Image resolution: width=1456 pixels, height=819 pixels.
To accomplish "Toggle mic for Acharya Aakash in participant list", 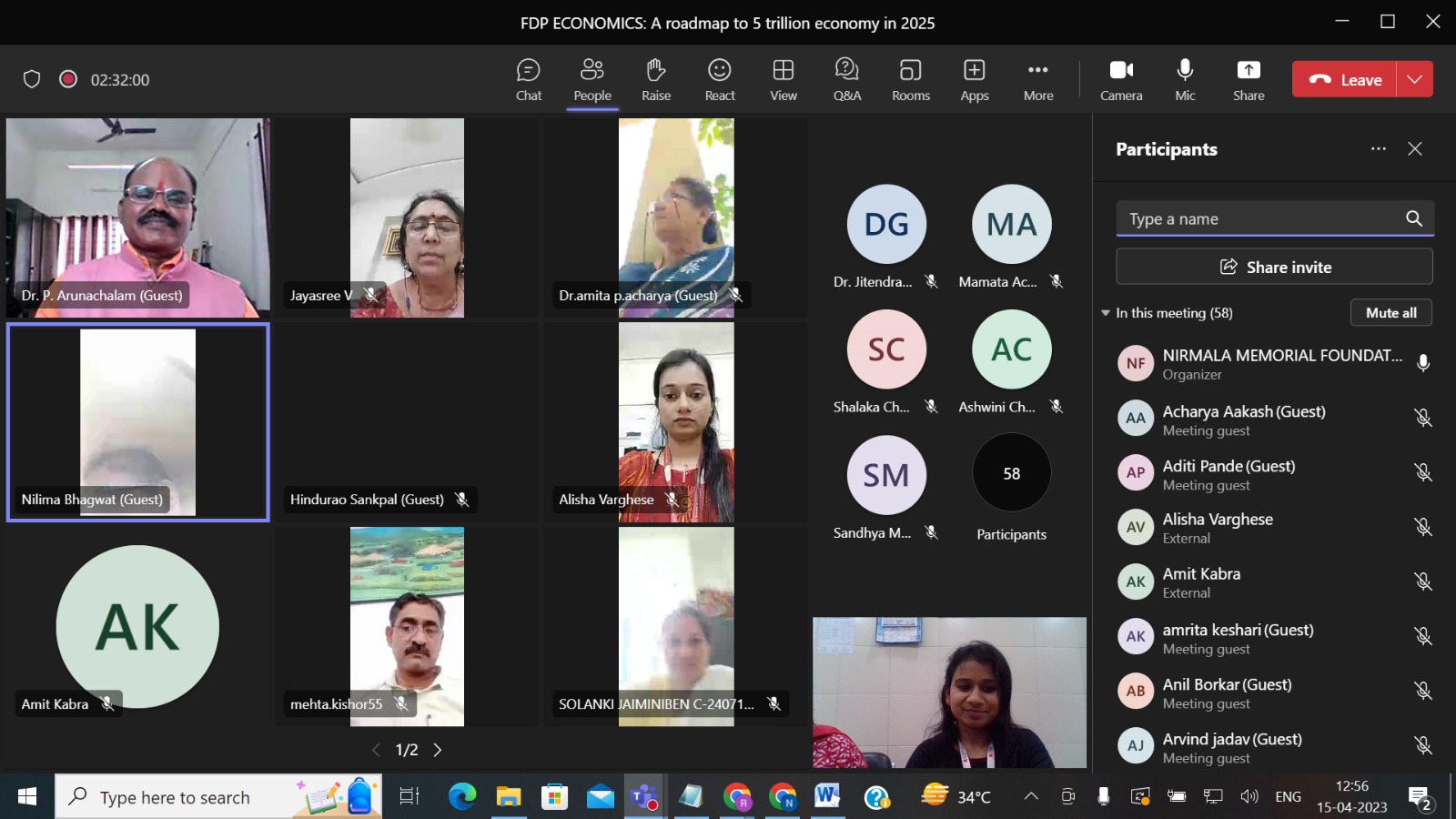I will click(x=1423, y=419).
